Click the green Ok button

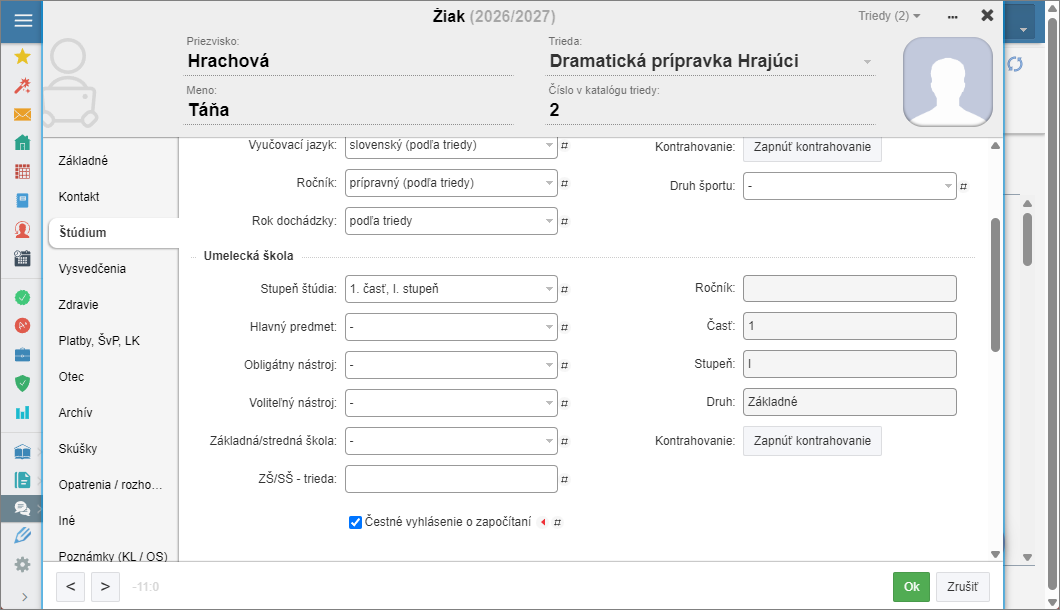tap(911, 587)
